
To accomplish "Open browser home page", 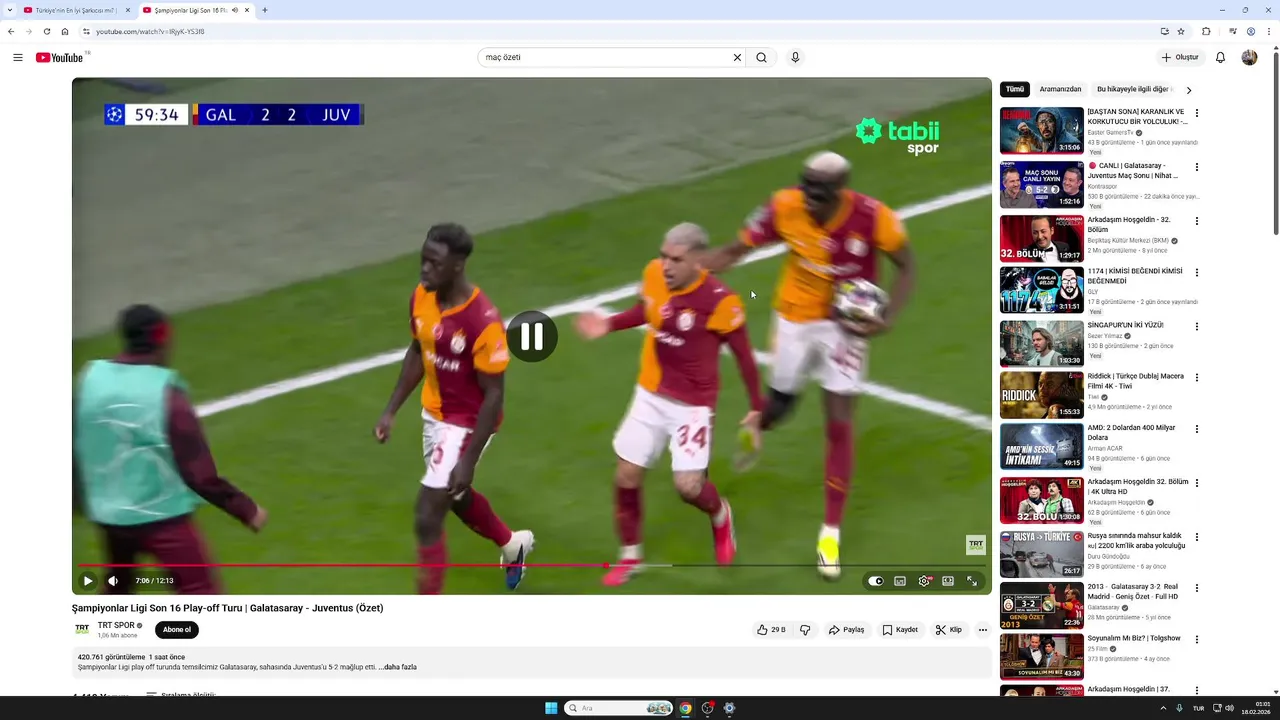I will click(65, 31).
